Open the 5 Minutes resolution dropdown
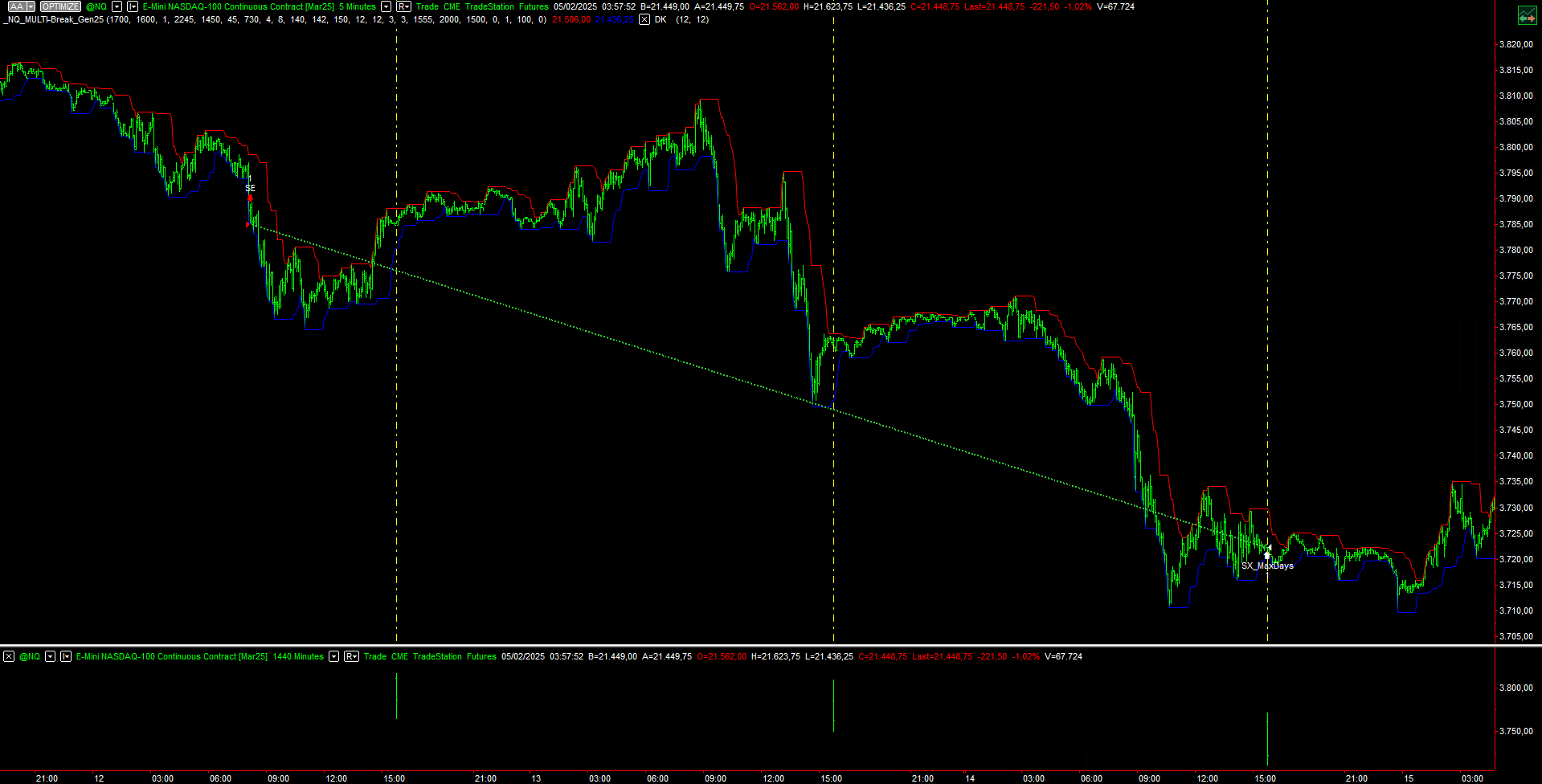Screen dimensions: 1542x784 pos(387,6)
